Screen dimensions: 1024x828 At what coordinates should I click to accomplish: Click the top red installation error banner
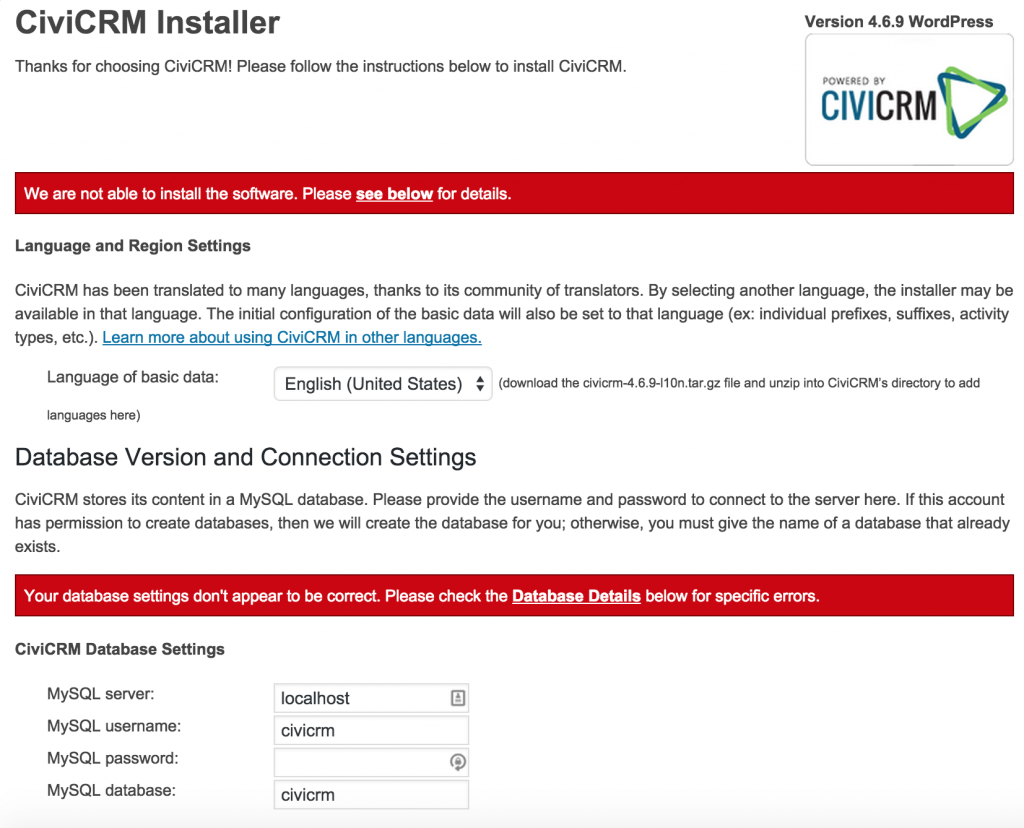tap(512, 193)
